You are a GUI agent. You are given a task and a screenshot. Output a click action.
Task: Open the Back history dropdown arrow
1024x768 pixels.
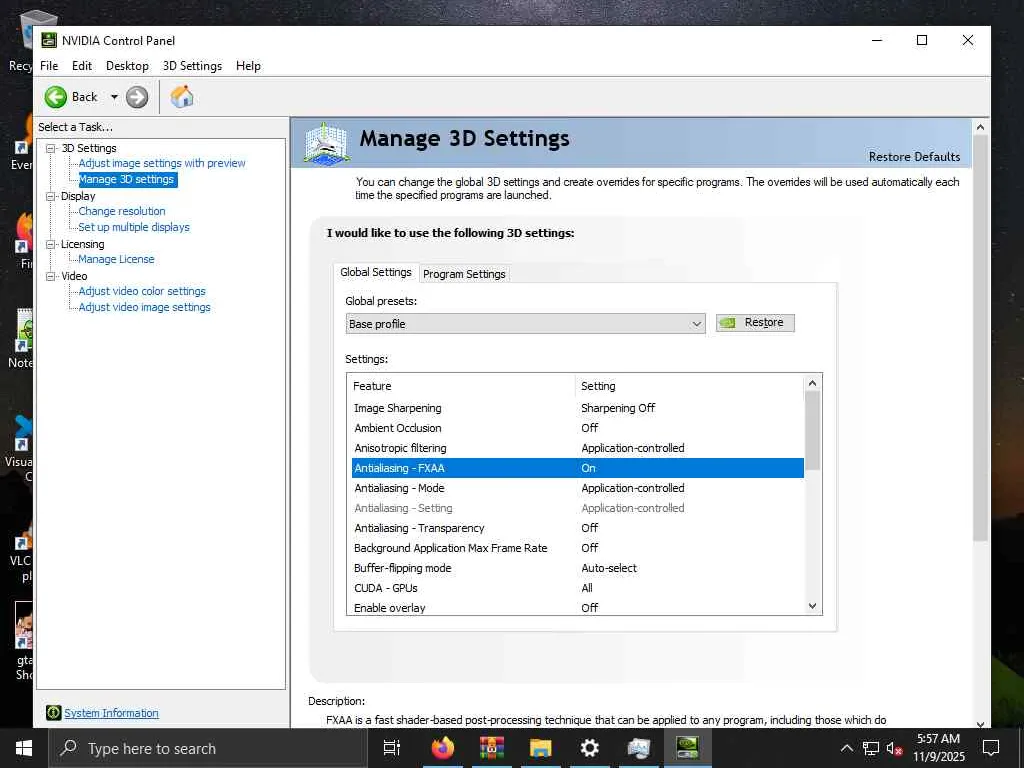pos(114,97)
